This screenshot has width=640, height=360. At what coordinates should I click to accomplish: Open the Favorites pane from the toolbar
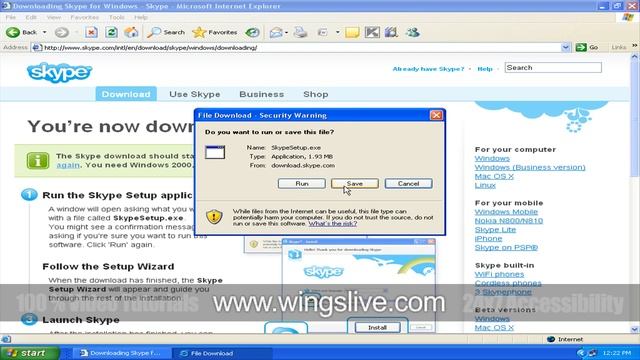click(x=215, y=32)
